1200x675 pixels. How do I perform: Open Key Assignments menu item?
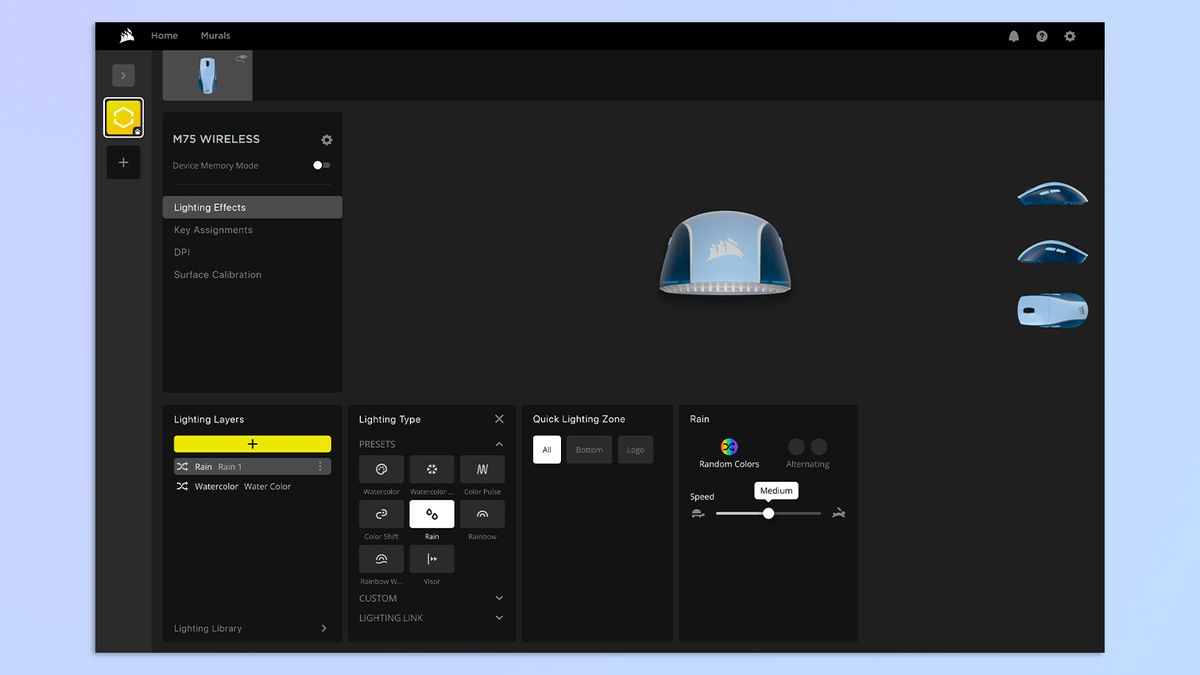(x=213, y=230)
